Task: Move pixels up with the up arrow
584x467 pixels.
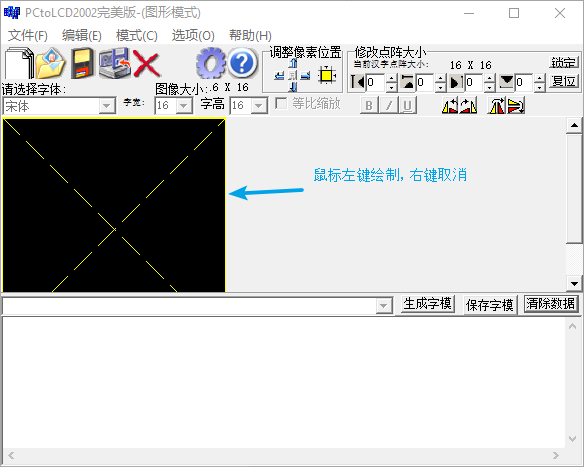Action: (293, 64)
